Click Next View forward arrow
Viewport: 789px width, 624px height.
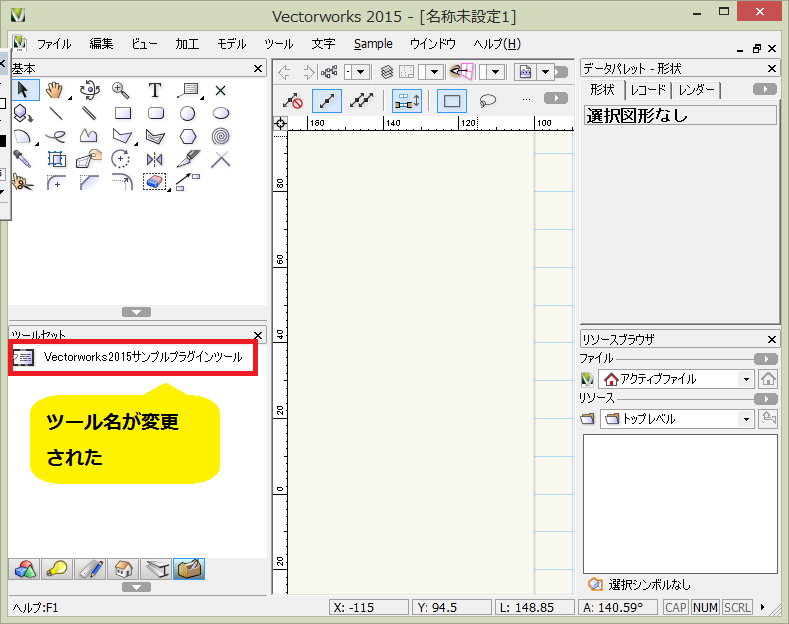[308, 72]
